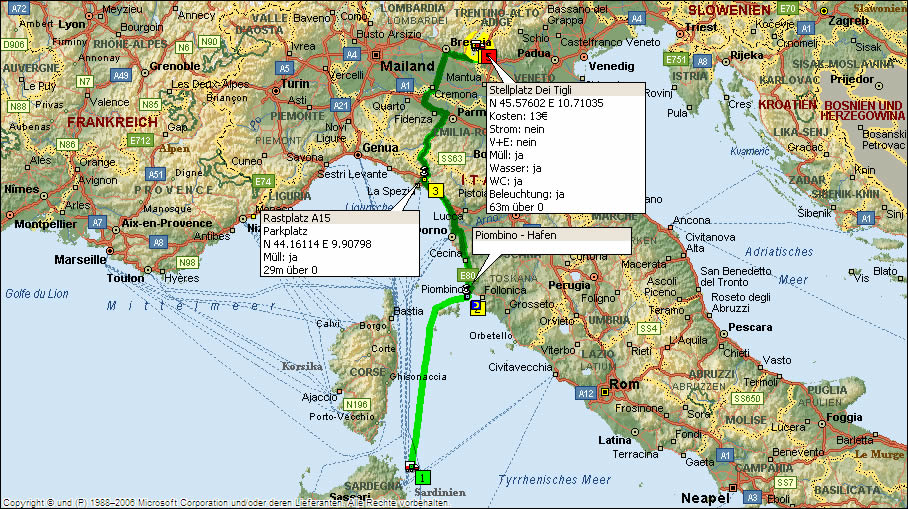This screenshot has height=509, width=908.
Task: Click the camper pushpin icon in Sardinia
Action: (x=411, y=466)
